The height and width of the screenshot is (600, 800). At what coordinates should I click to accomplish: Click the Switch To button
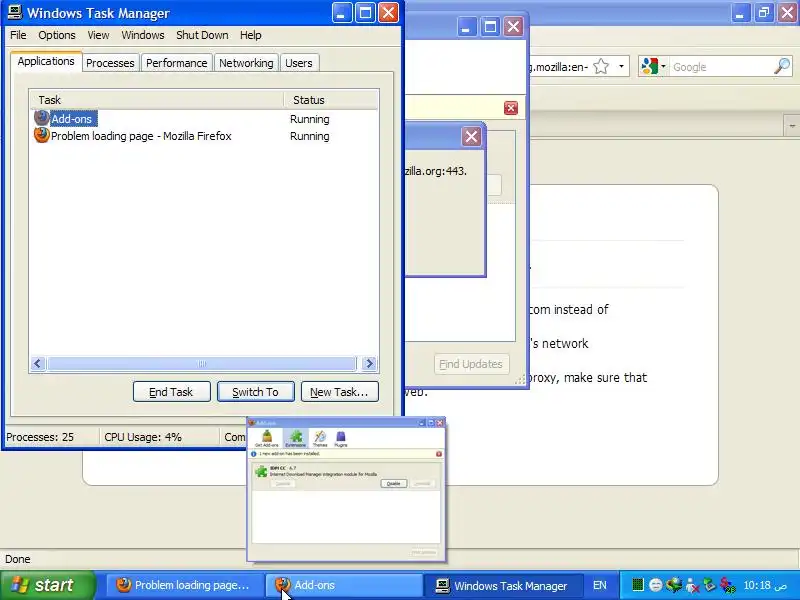click(x=256, y=392)
